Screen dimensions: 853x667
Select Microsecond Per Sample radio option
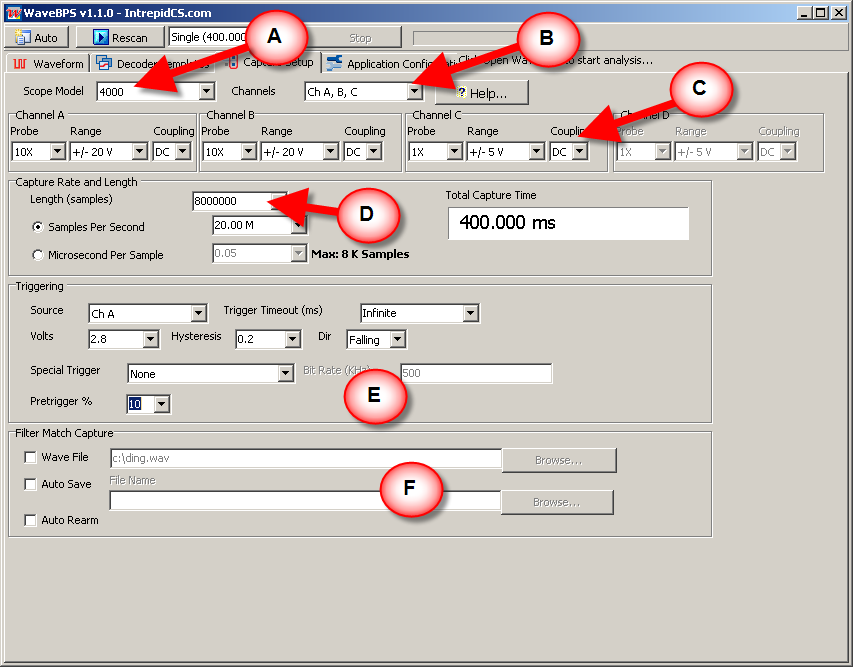click(38, 255)
